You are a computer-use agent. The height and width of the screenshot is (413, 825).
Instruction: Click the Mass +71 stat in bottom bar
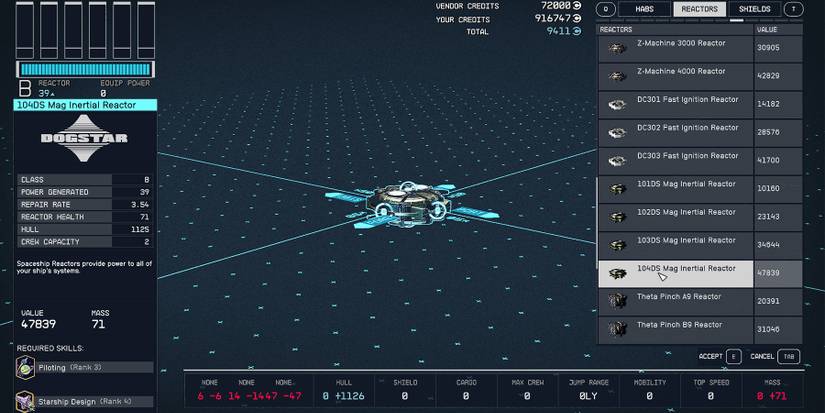coord(772,390)
